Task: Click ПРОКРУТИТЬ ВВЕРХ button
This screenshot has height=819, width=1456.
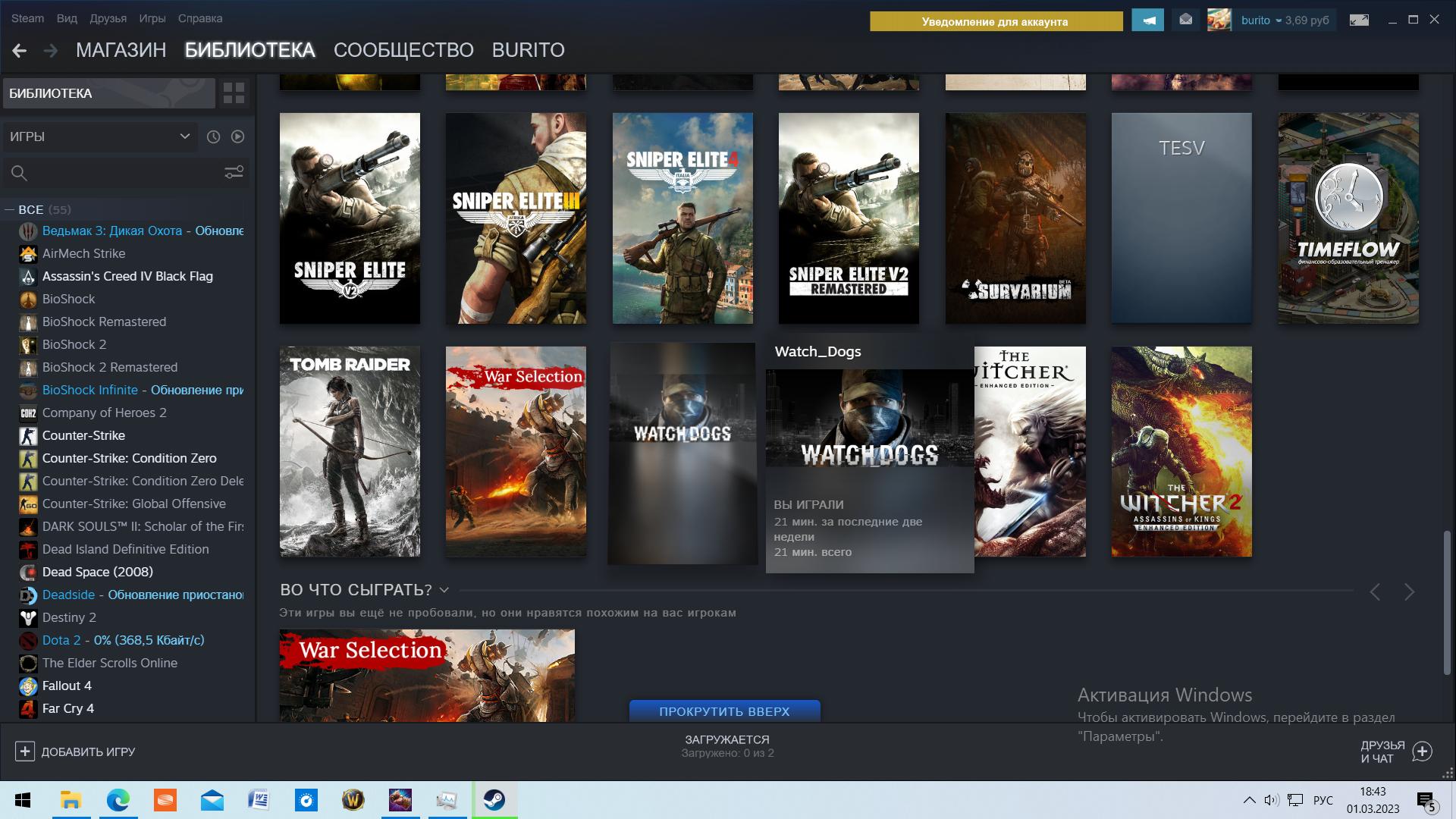Action: pyautogui.click(x=724, y=711)
